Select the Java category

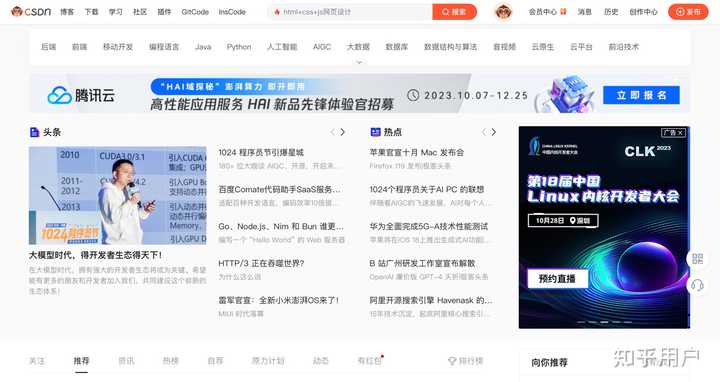click(x=203, y=47)
